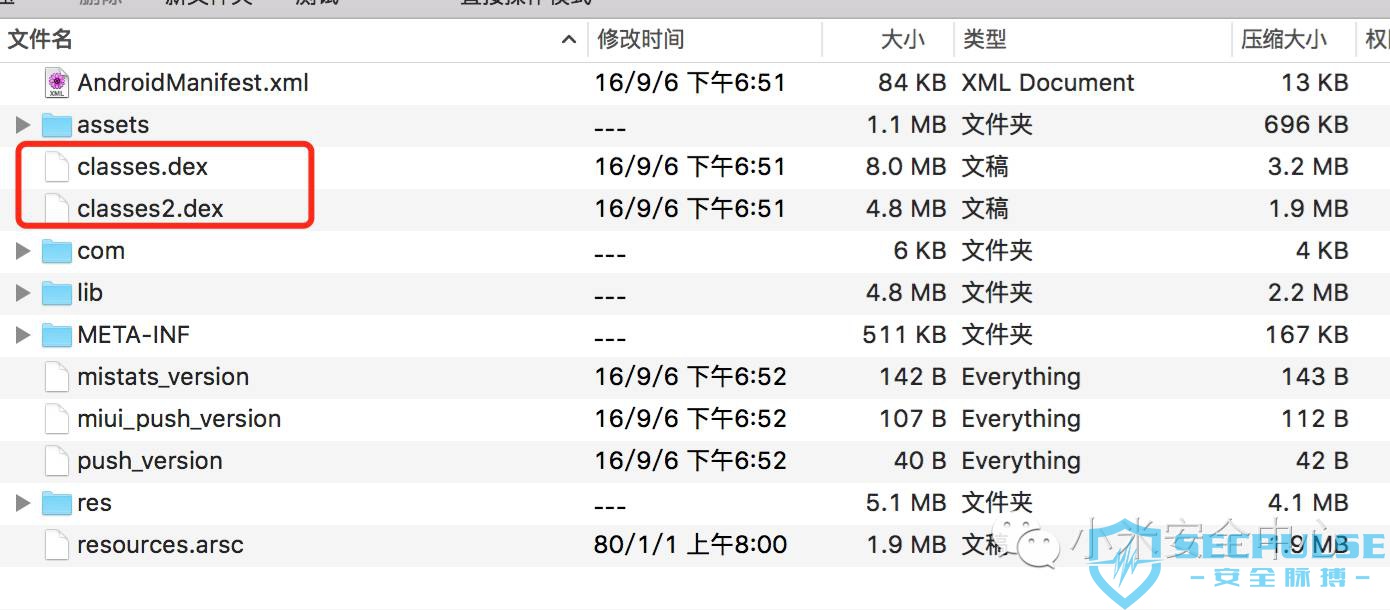The width and height of the screenshot is (1390, 610).
Task: Click the res folder icon
Action: pyautogui.click(x=57, y=503)
